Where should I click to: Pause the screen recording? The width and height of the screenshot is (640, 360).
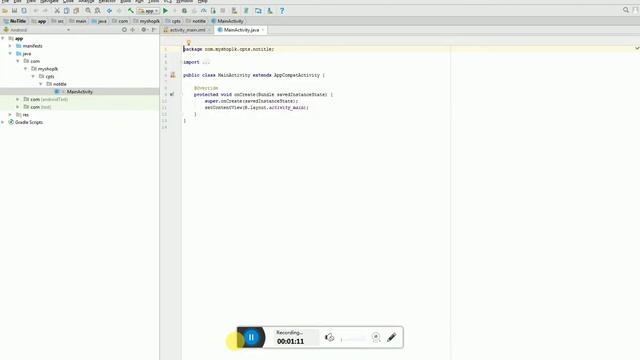pos(251,337)
